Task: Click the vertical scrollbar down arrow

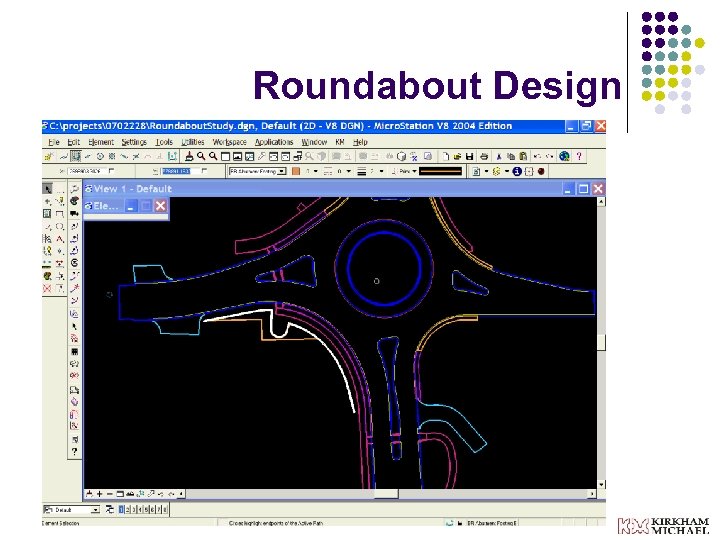Action: pos(601,484)
